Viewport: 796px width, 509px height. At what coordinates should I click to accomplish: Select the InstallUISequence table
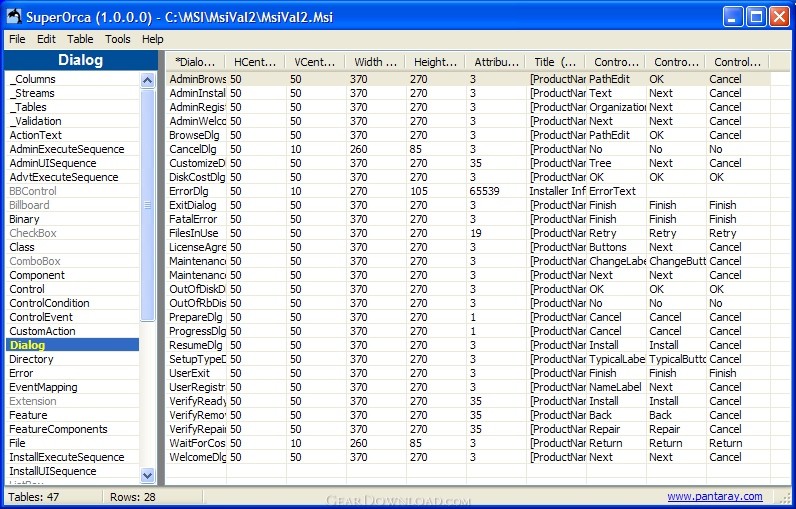(x=72, y=471)
